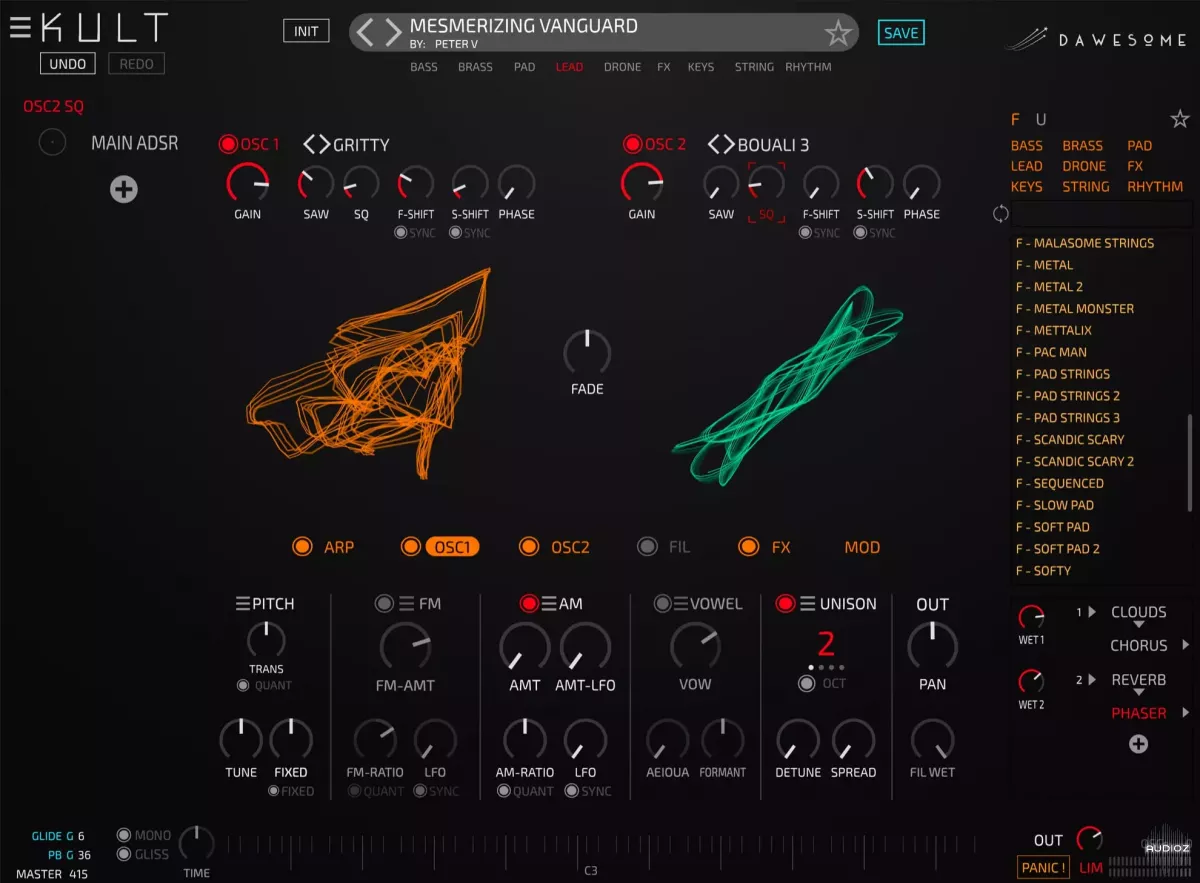Click the REDO button

pyautogui.click(x=136, y=64)
